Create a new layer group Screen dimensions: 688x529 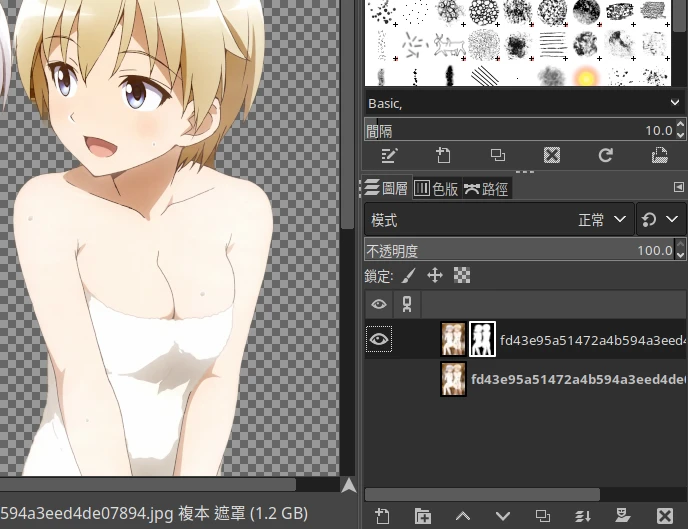coord(423,516)
